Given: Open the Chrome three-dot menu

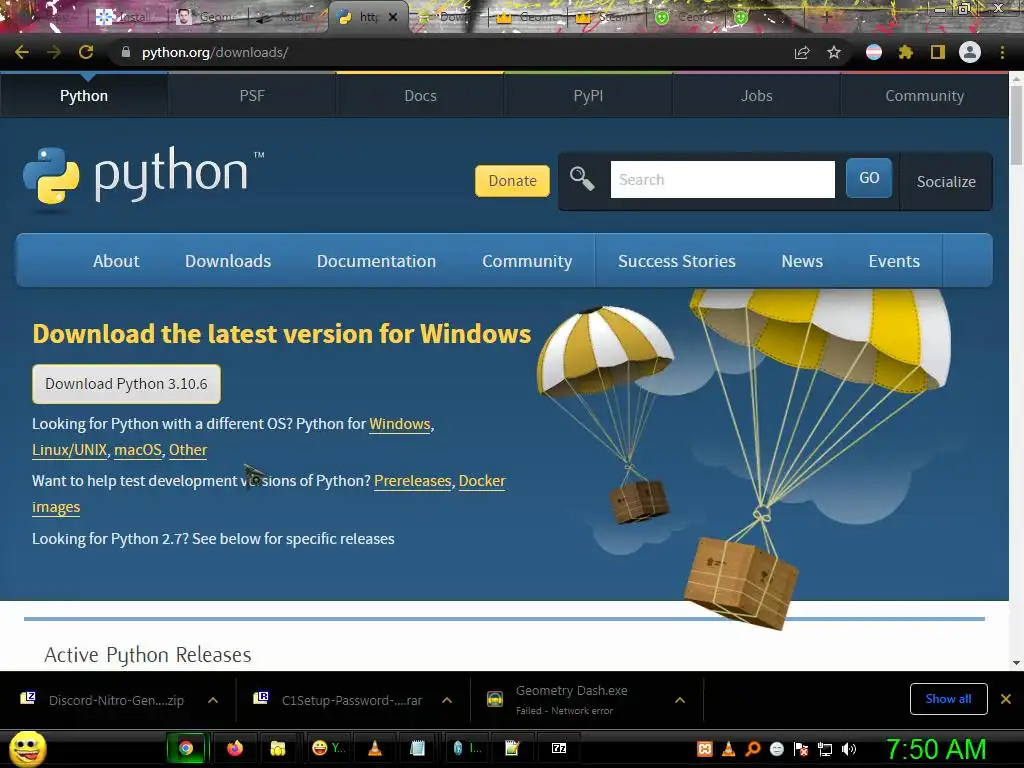Looking at the screenshot, I should (x=1002, y=52).
